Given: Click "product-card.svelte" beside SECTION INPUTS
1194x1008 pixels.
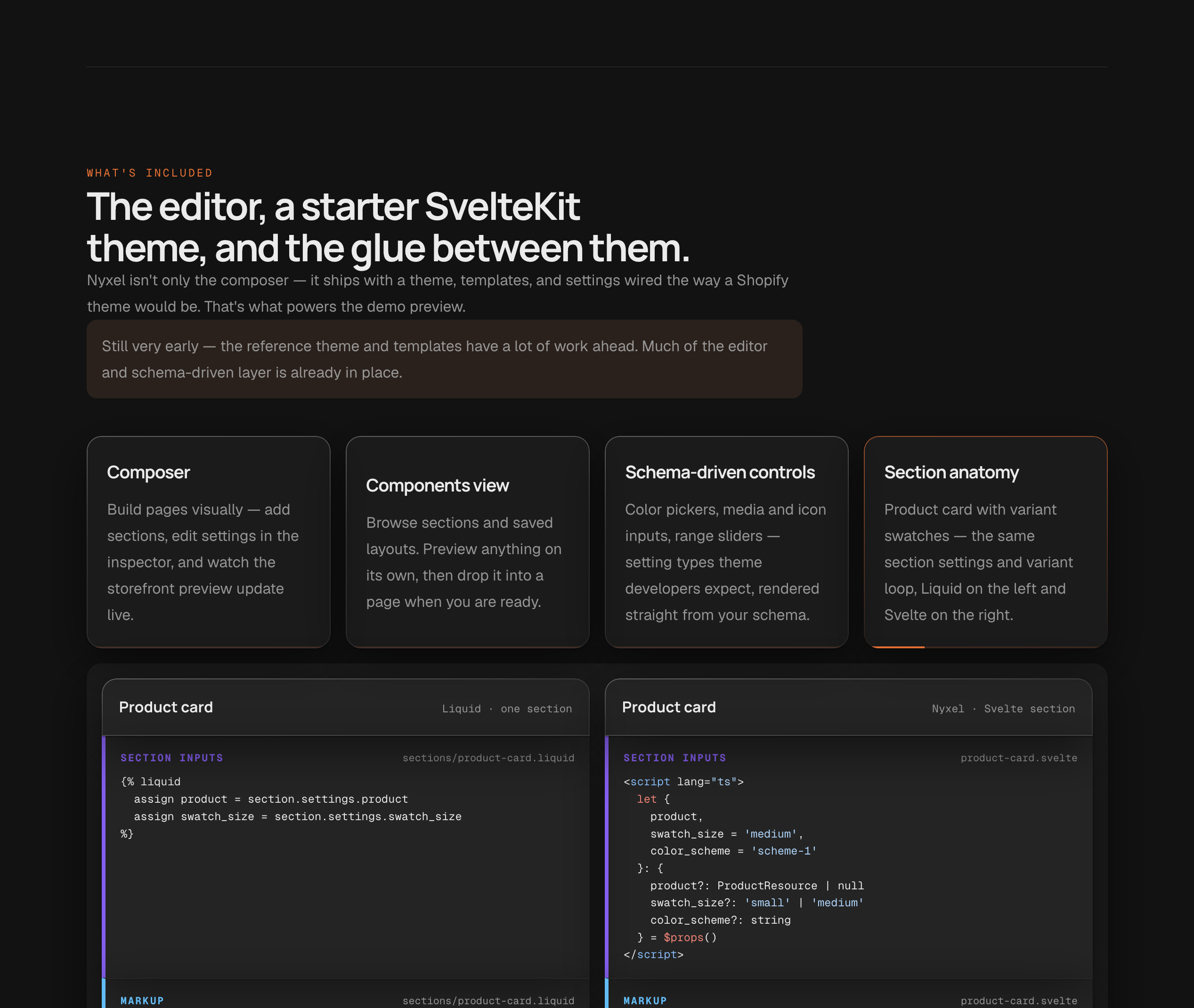Looking at the screenshot, I should (x=1018, y=758).
